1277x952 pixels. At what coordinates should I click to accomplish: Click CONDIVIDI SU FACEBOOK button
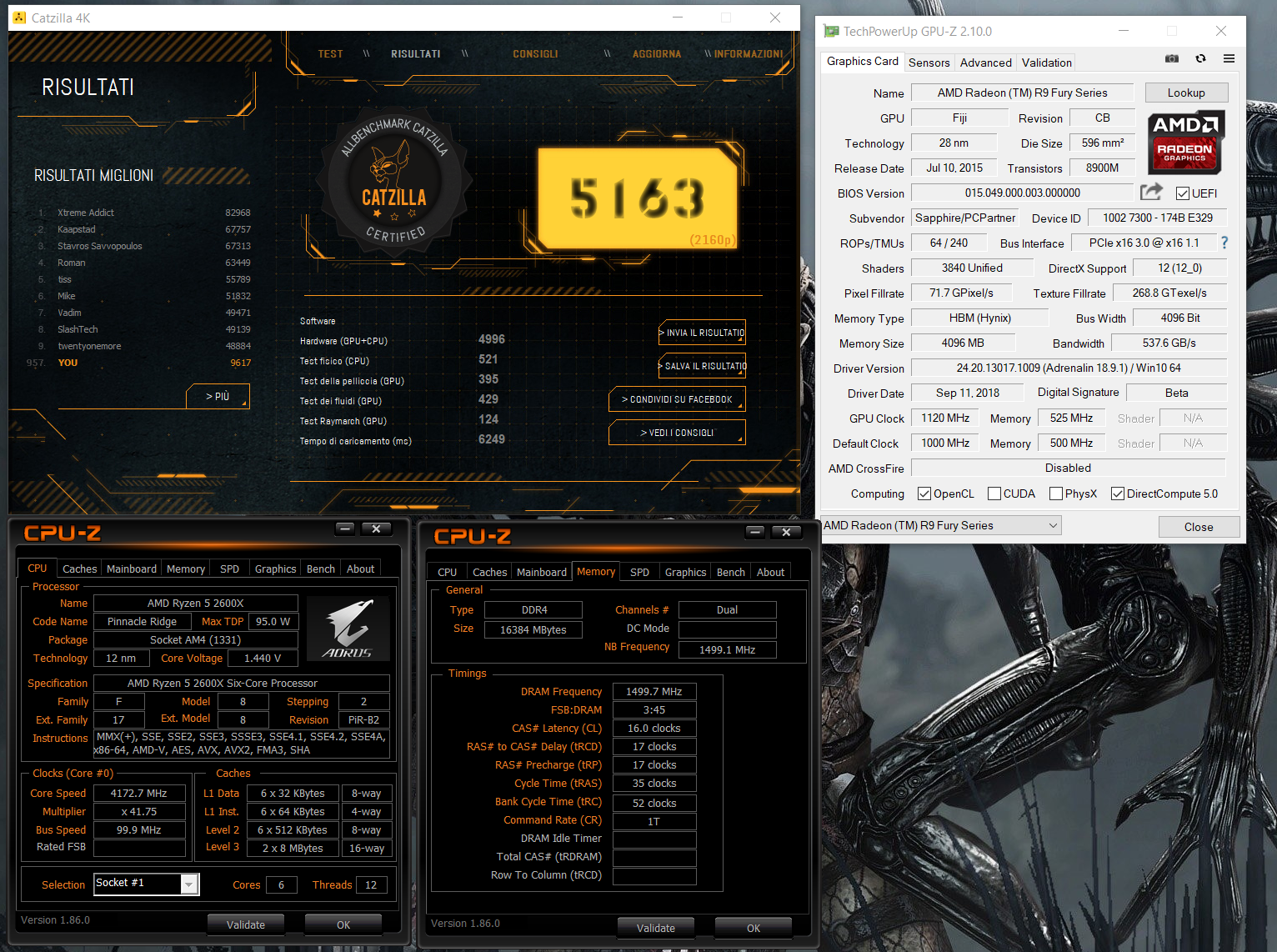click(x=677, y=399)
